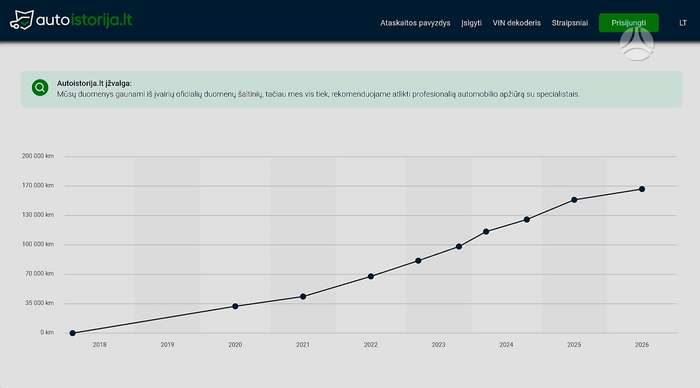This screenshot has height=388, width=700.
Task: Click the 2019 year label
Action: (x=167, y=345)
